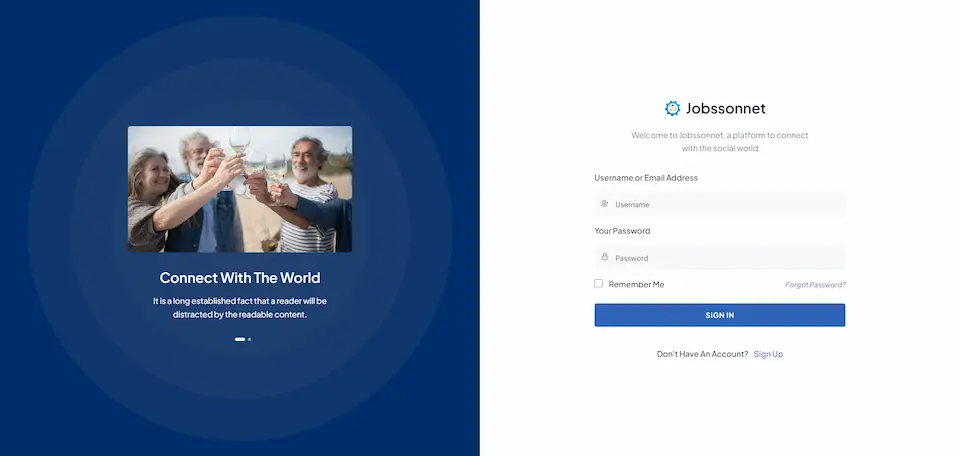The image size is (960, 456).
Task: Open the Forgot Password? link
Action: (816, 285)
